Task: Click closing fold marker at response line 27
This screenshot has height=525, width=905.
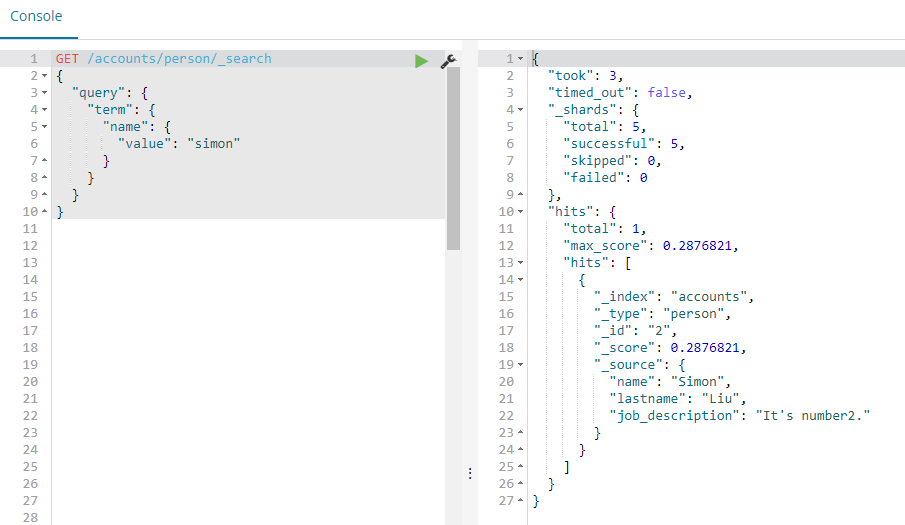Action: [x=520, y=501]
